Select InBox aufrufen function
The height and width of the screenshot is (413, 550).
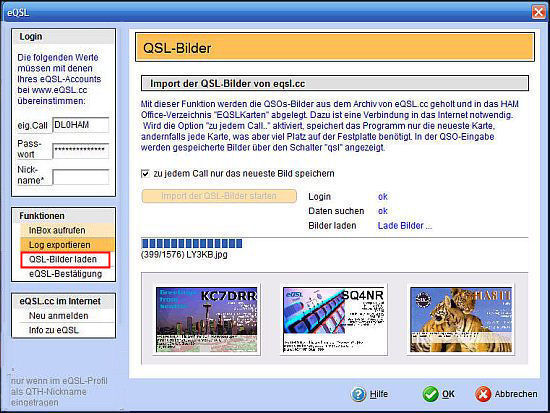click(67, 230)
